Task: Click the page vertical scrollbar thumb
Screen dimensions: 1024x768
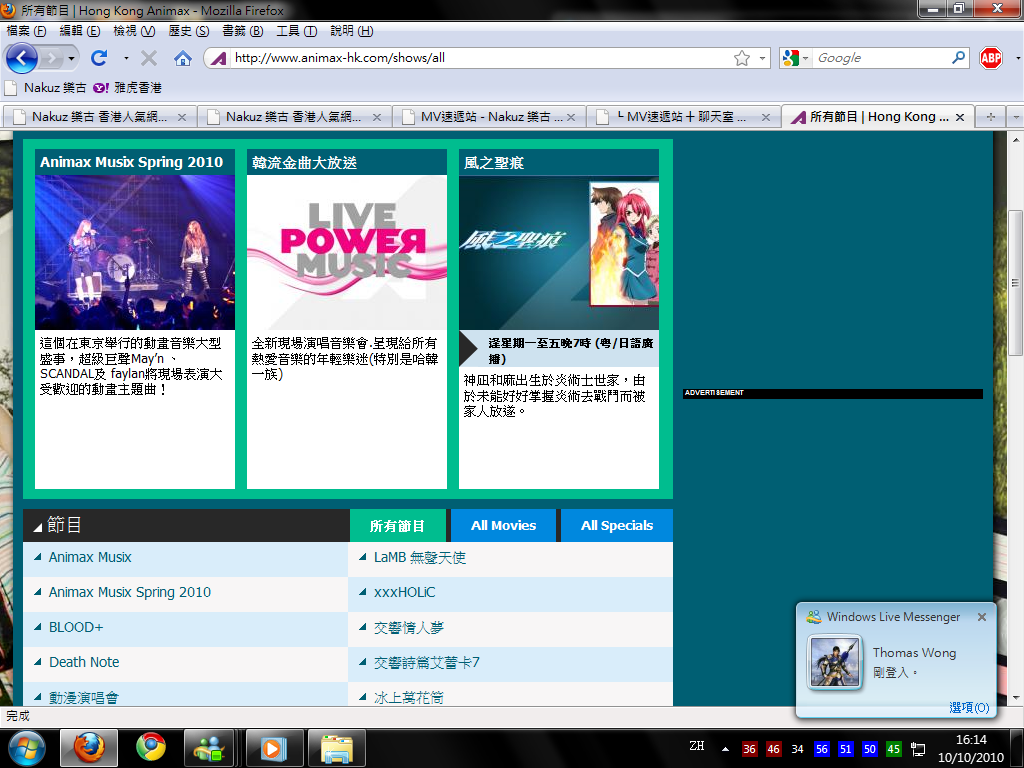Action: coord(1016,283)
